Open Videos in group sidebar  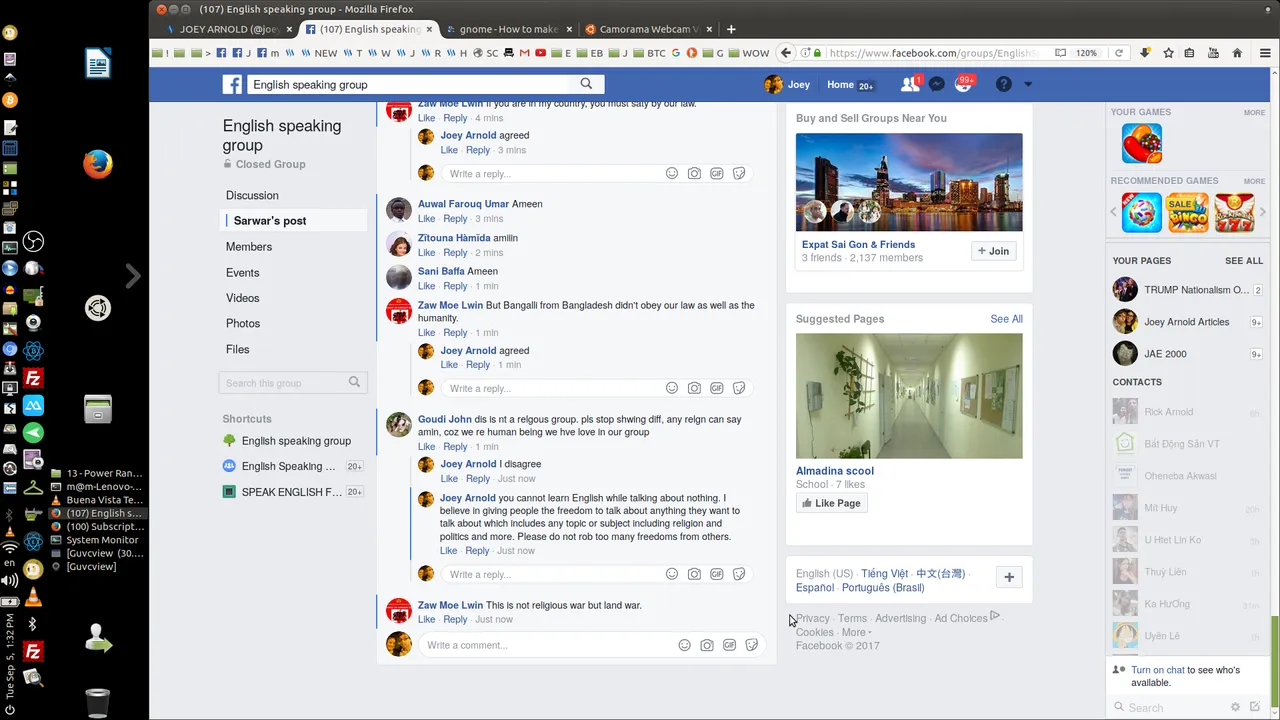click(242, 298)
